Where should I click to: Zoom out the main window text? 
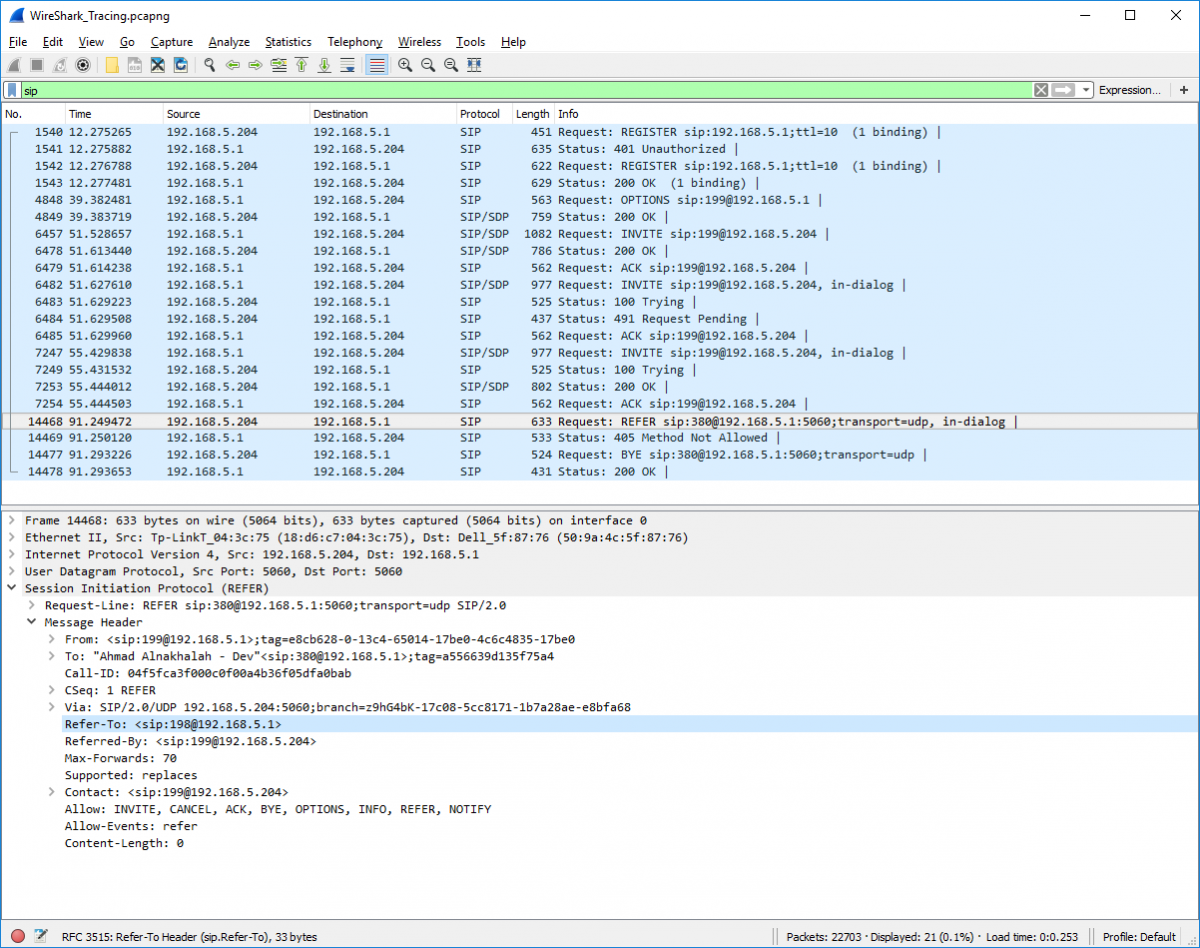point(428,65)
